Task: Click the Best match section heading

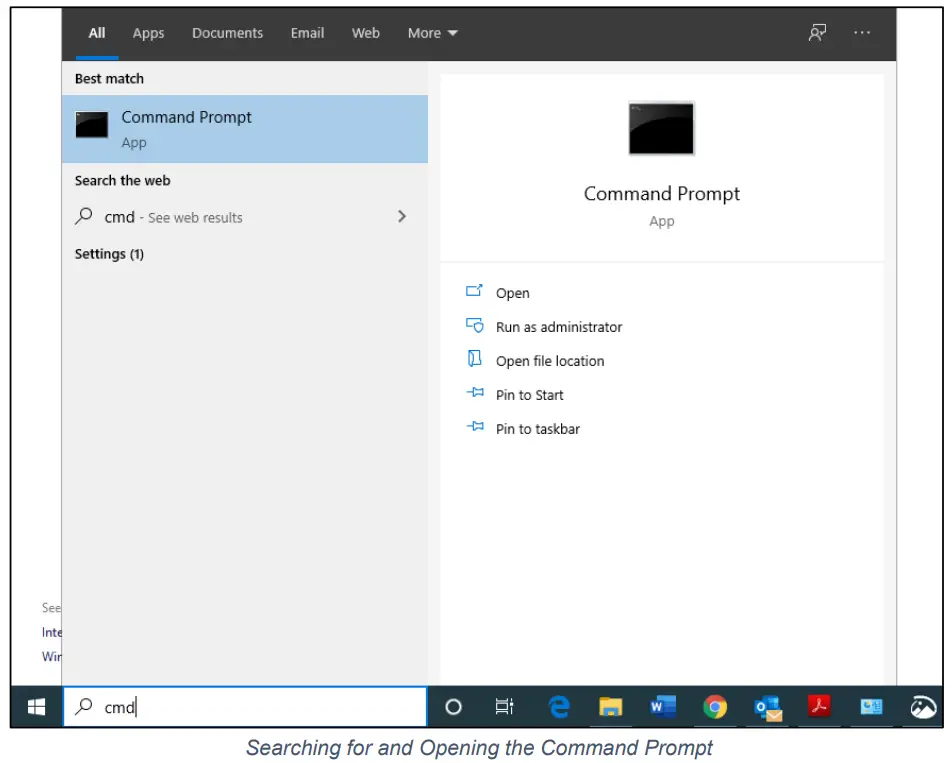Action: tap(109, 79)
